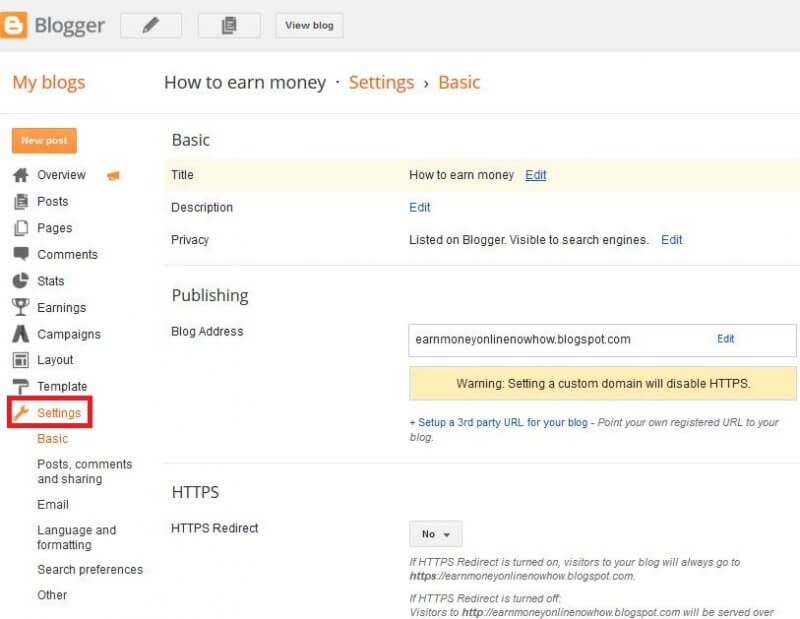This screenshot has height=619, width=800.
Task: Edit the Privacy setting
Action: (671, 240)
